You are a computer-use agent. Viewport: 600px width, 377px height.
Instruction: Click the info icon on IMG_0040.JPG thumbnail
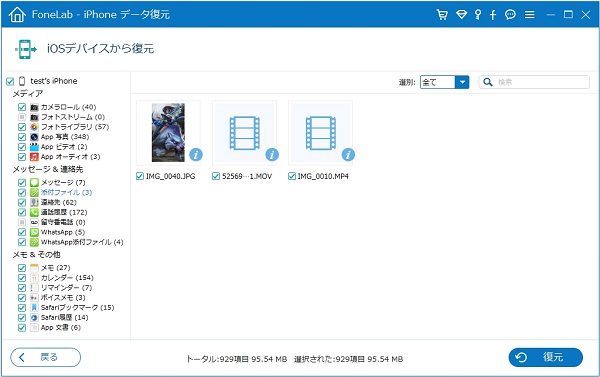(196, 155)
